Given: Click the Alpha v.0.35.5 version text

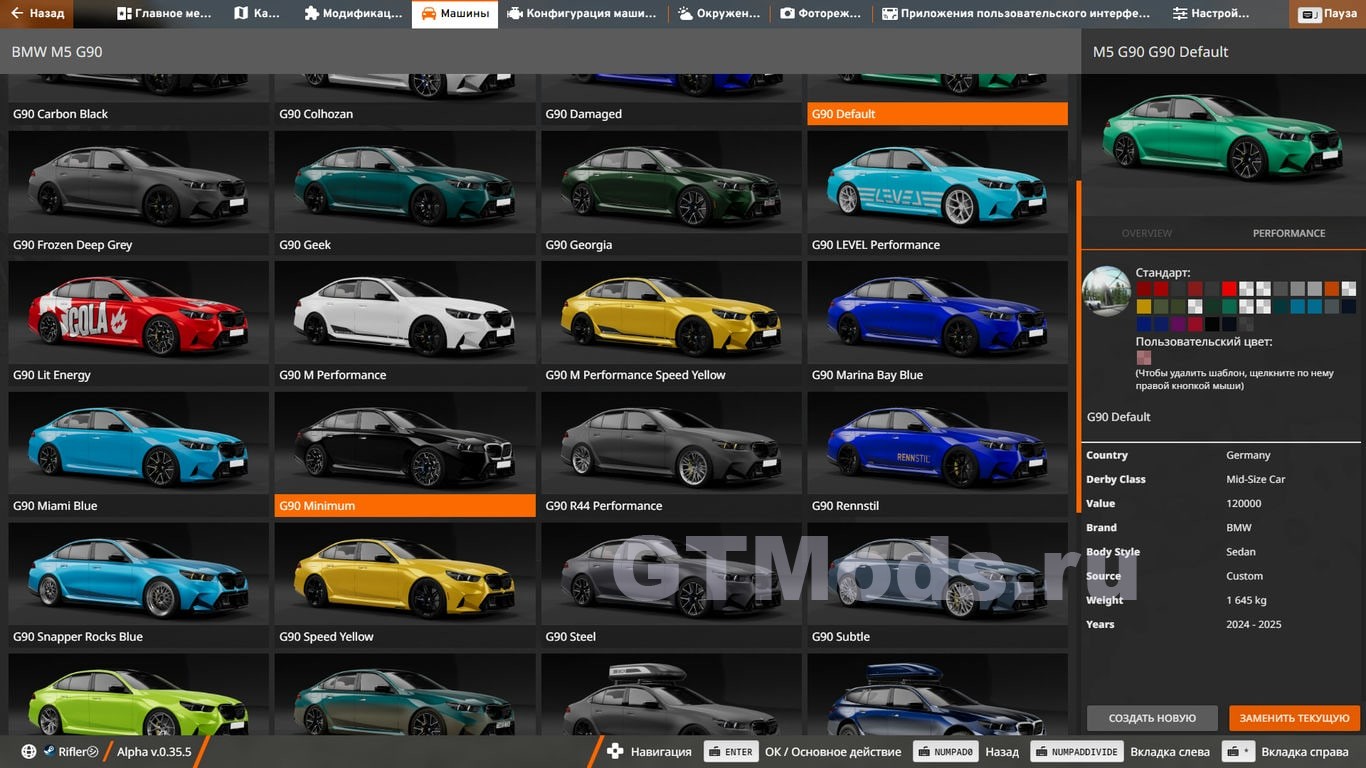Looking at the screenshot, I should (x=154, y=752).
